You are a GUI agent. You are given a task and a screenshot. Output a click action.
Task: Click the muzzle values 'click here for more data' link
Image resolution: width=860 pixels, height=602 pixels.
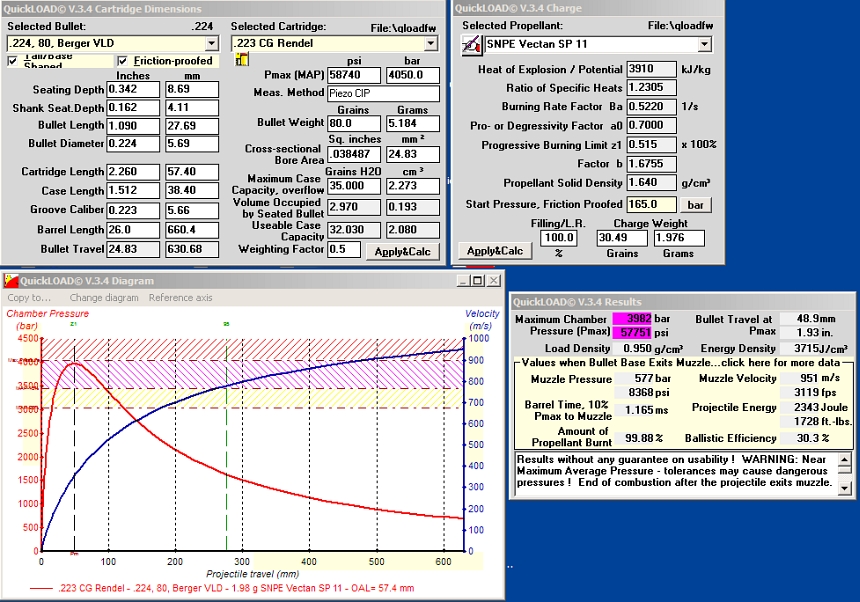pos(780,362)
